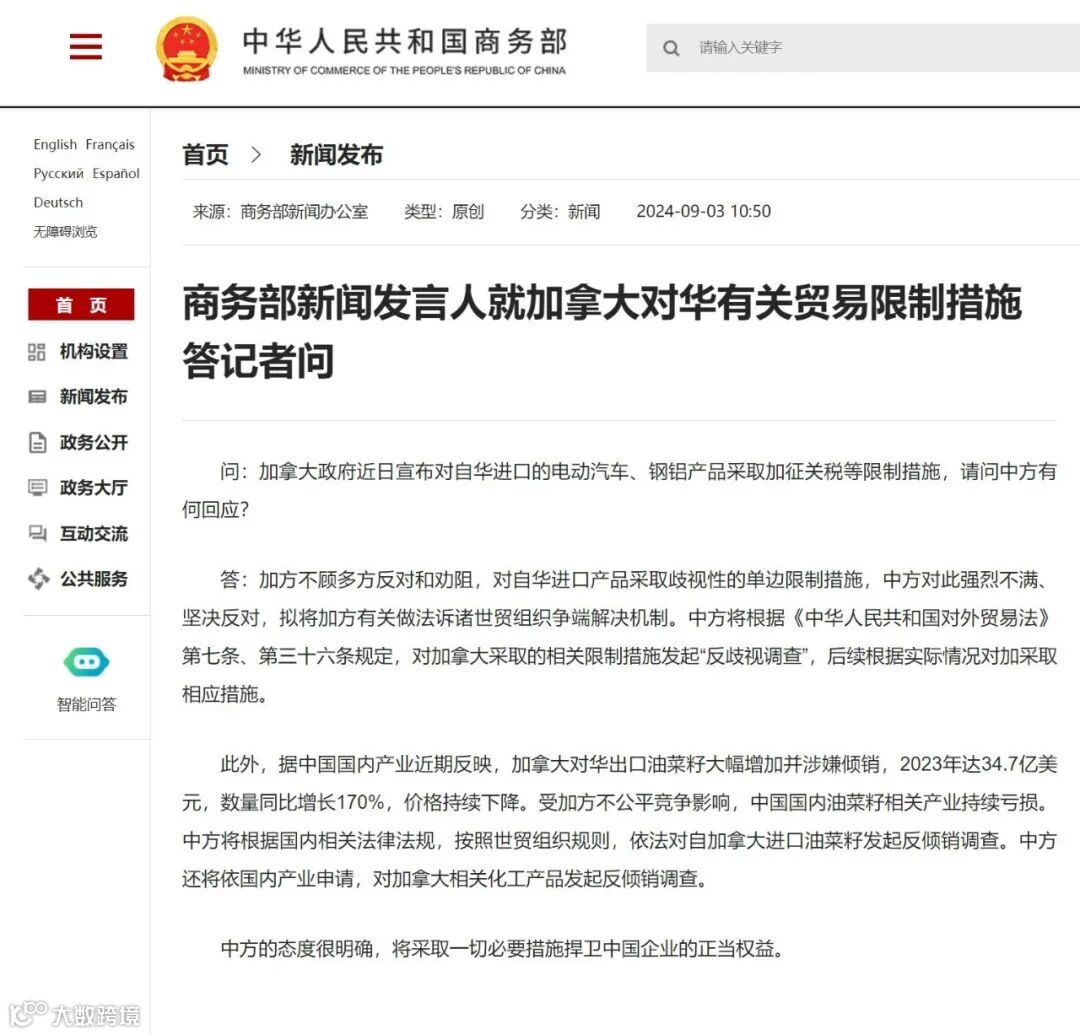1080x1035 pixels.
Task: Click the 中华人民共和国商务部 site title
Action: click(405, 41)
